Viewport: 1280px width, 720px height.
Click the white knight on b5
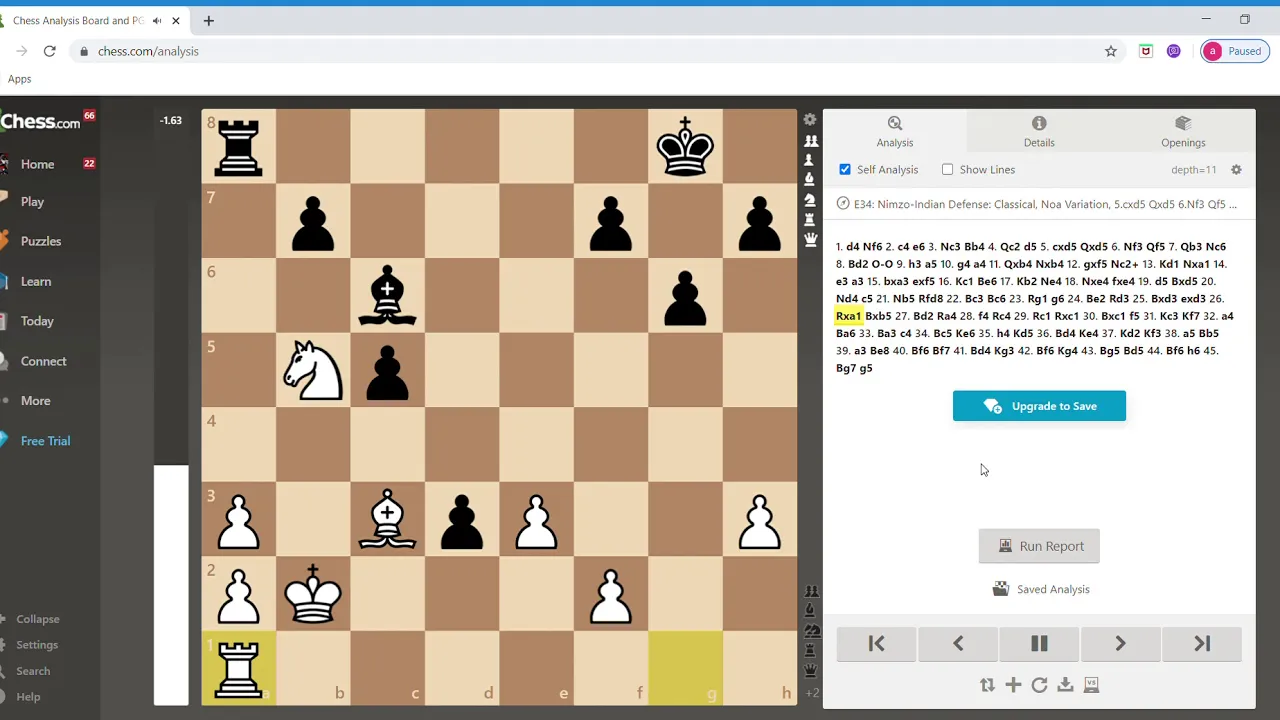point(313,370)
